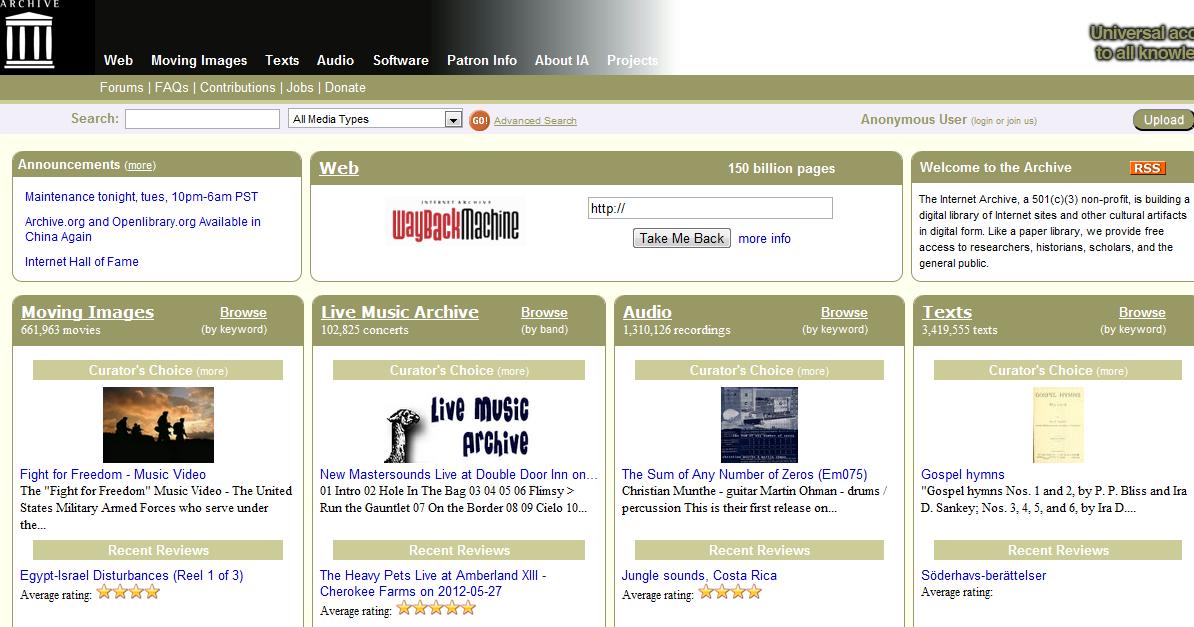Open the Live Music Archive heading
The width and height of the screenshot is (1194, 627).
pos(400,312)
